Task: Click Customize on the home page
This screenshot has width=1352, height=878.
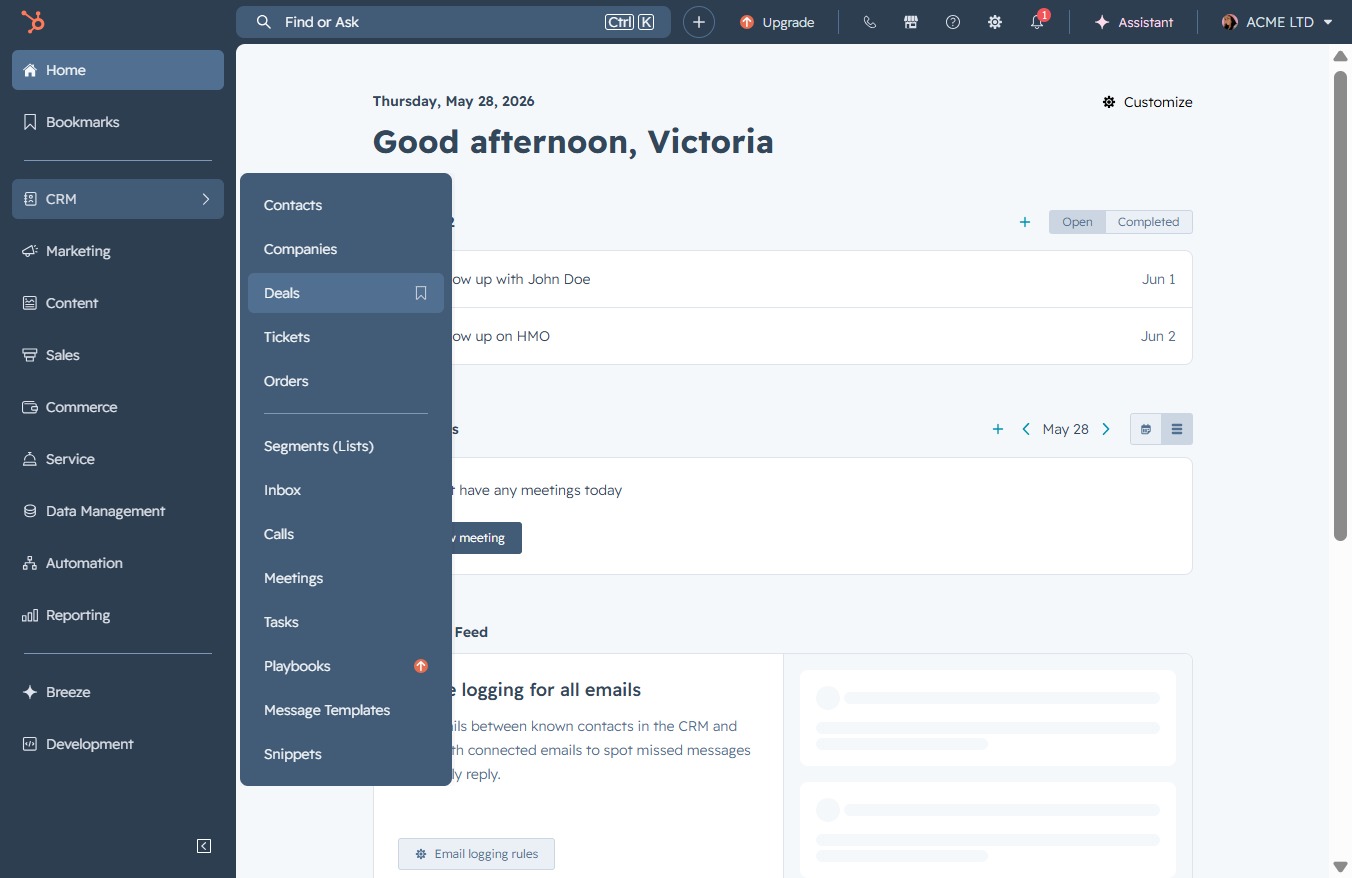Action: click(1147, 102)
